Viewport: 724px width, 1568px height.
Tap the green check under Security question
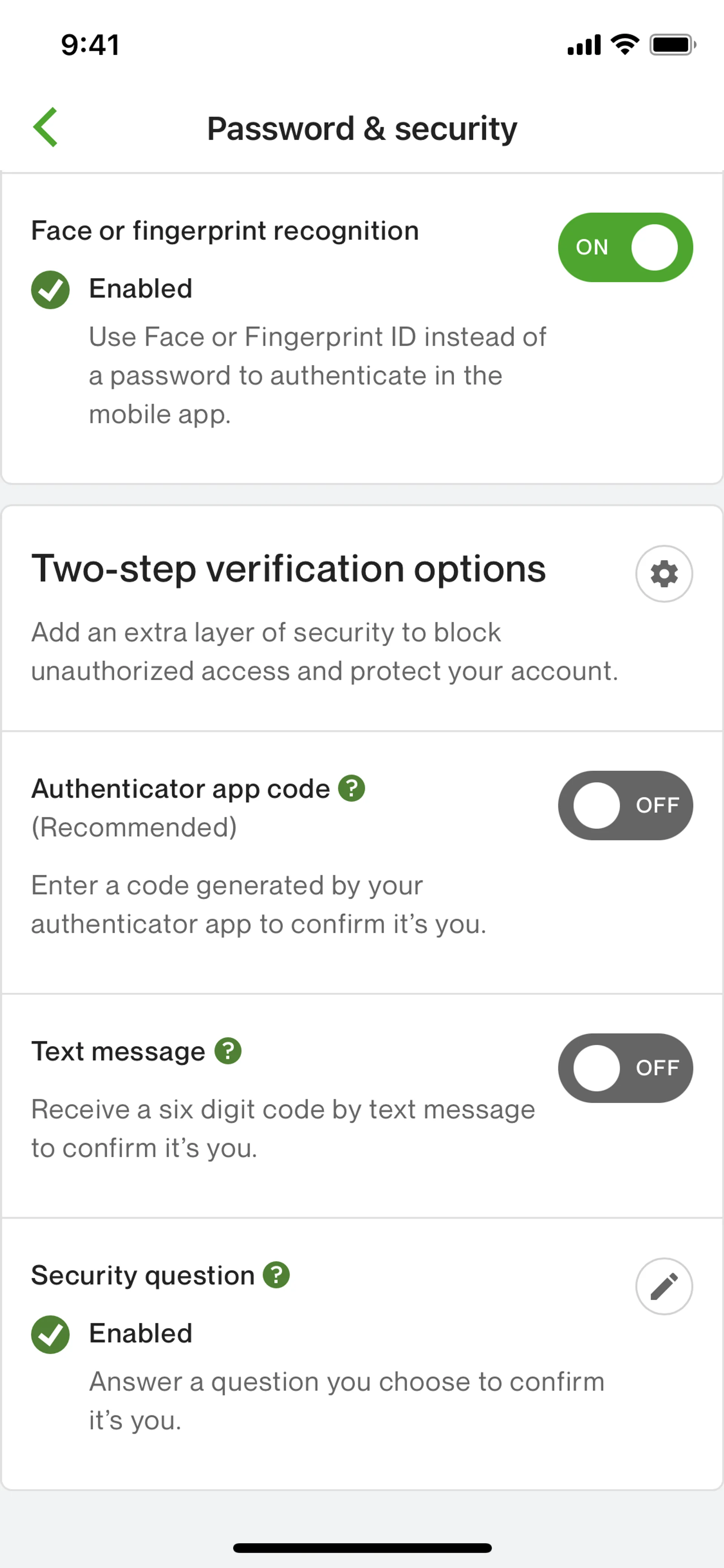51,1334
